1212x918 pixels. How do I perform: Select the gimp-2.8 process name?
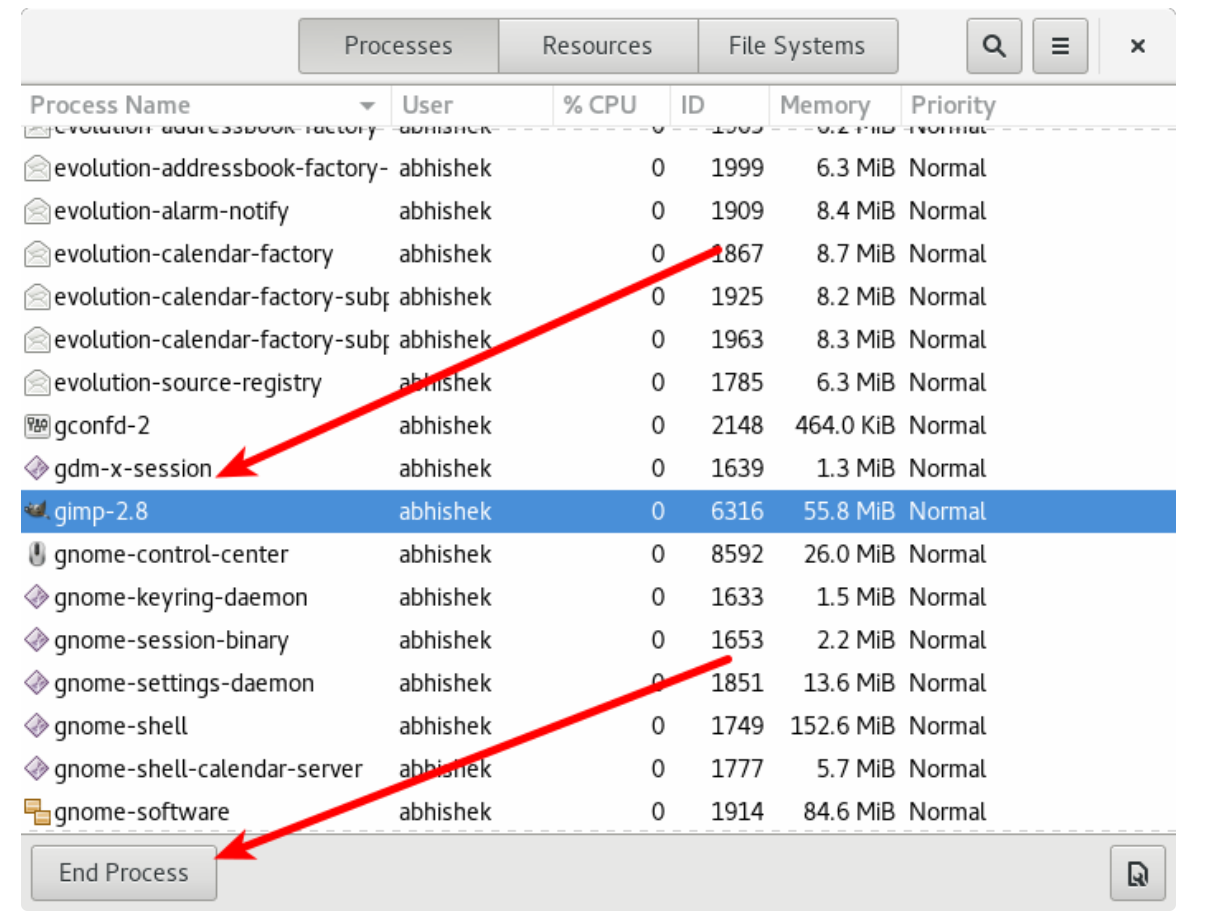102,512
